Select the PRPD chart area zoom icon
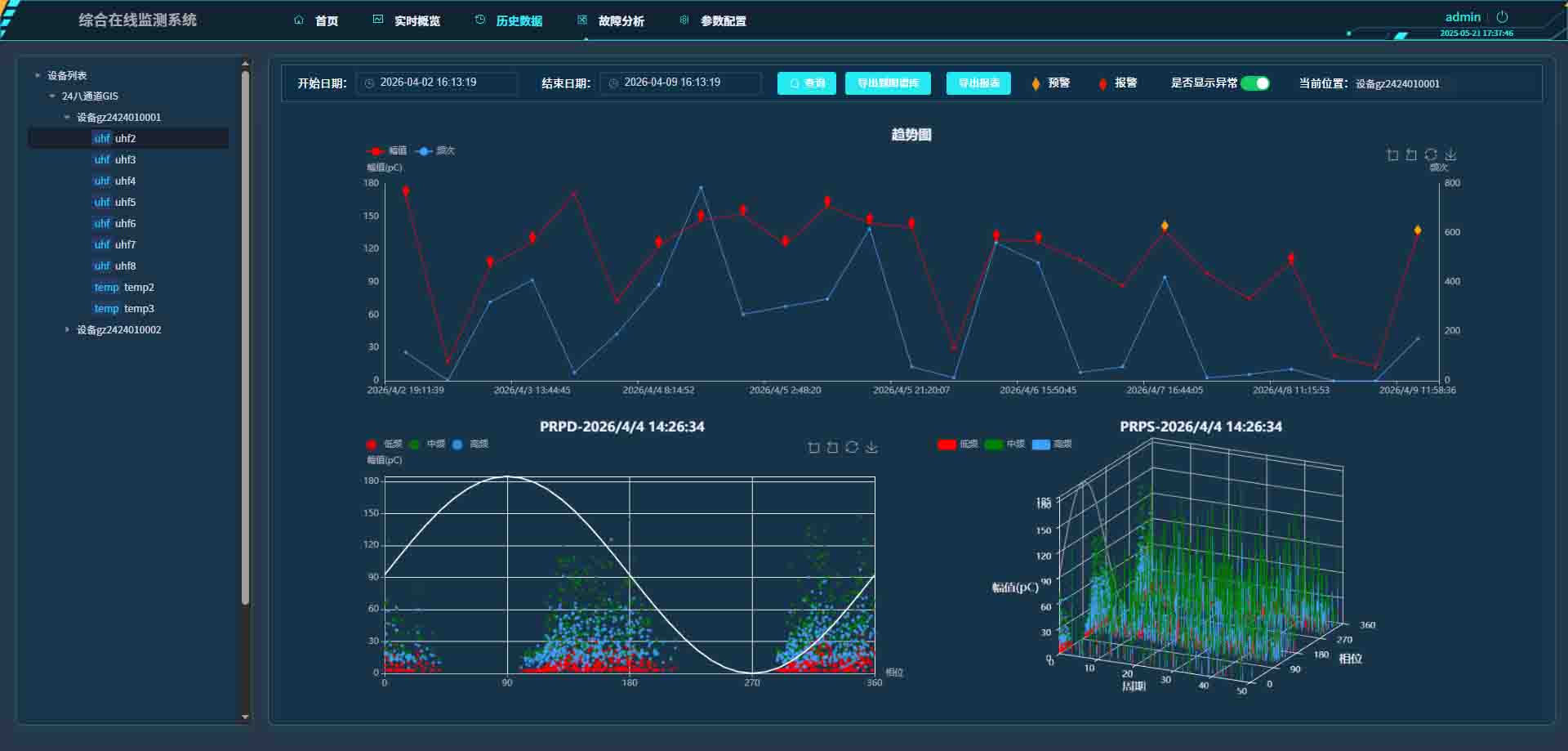The width and height of the screenshot is (1568, 751). [x=813, y=447]
